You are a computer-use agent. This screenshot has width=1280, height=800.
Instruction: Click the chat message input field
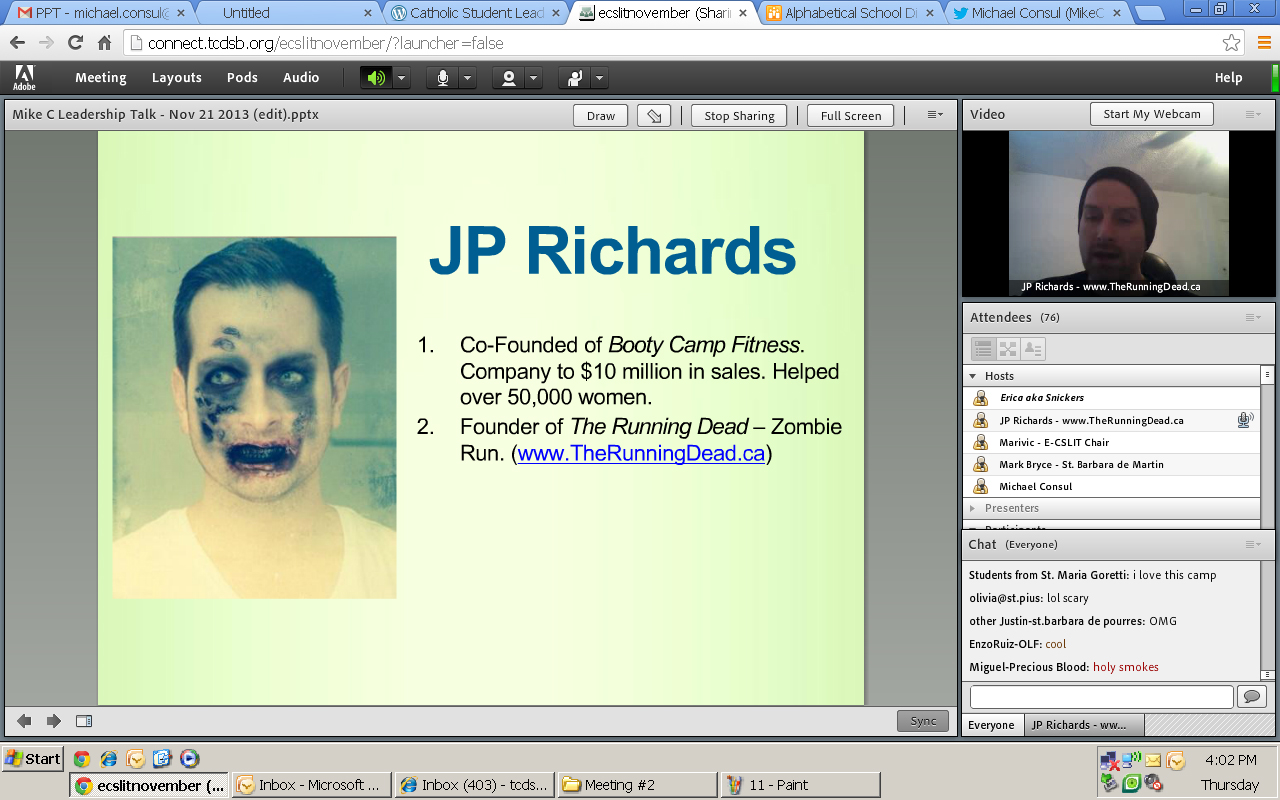[x=1101, y=696]
